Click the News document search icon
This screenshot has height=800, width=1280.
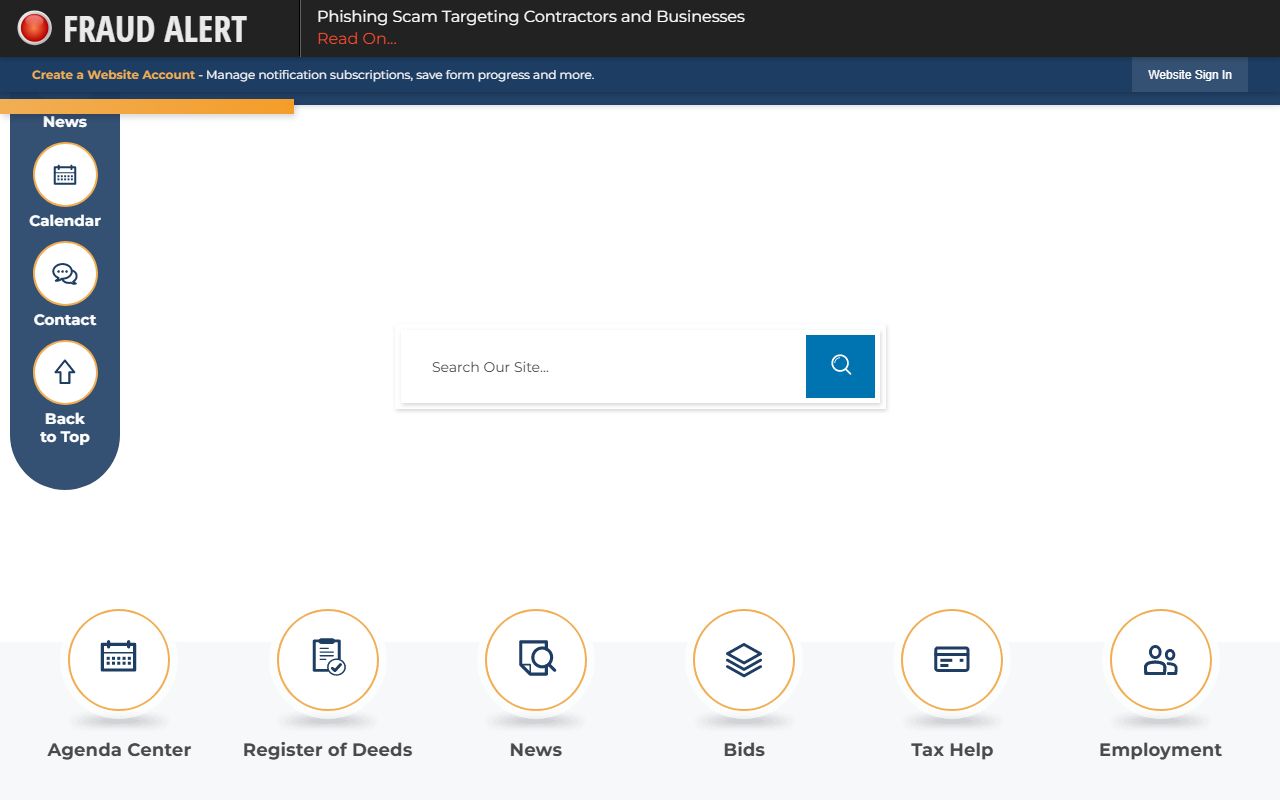click(x=536, y=660)
